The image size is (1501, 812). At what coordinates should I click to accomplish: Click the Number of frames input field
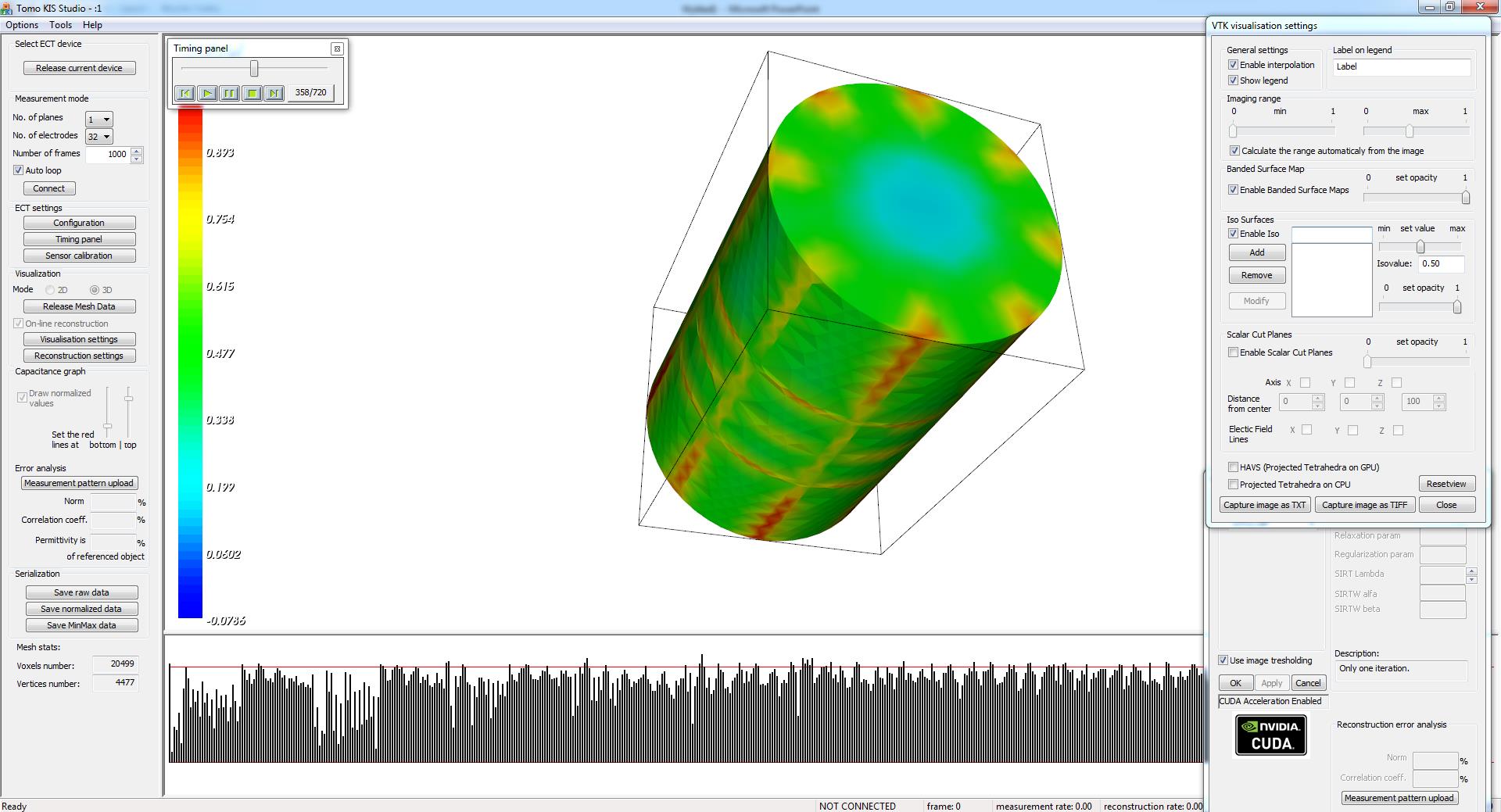pyautogui.click(x=108, y=154)
